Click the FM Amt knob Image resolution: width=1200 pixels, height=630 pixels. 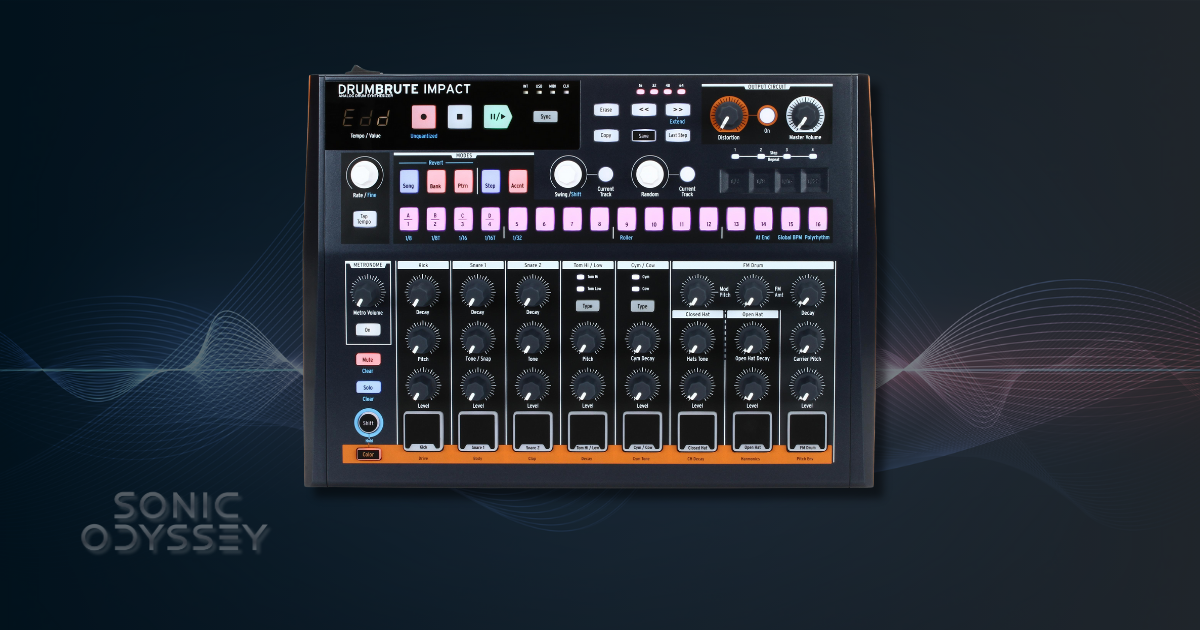[751, 291]
